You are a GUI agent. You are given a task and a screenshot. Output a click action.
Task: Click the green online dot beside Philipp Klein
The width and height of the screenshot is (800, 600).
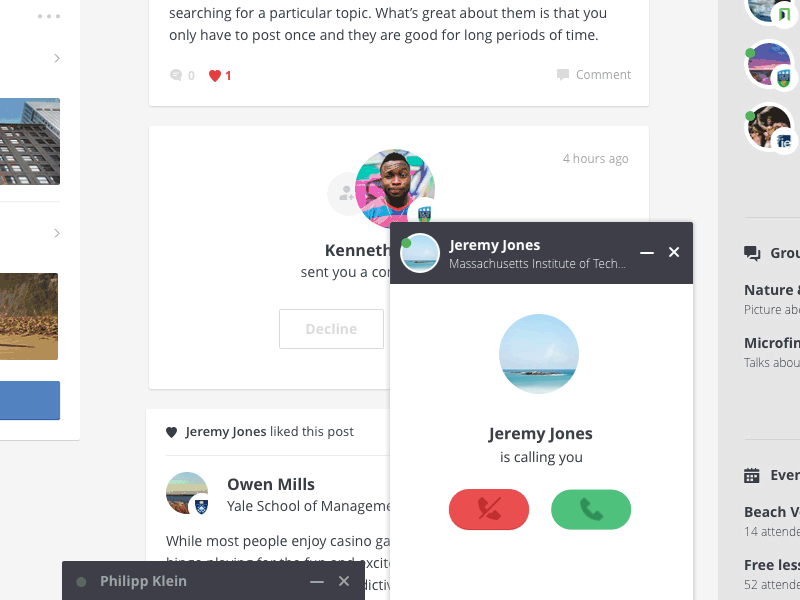pyautogui.click(x=81, y=580)
